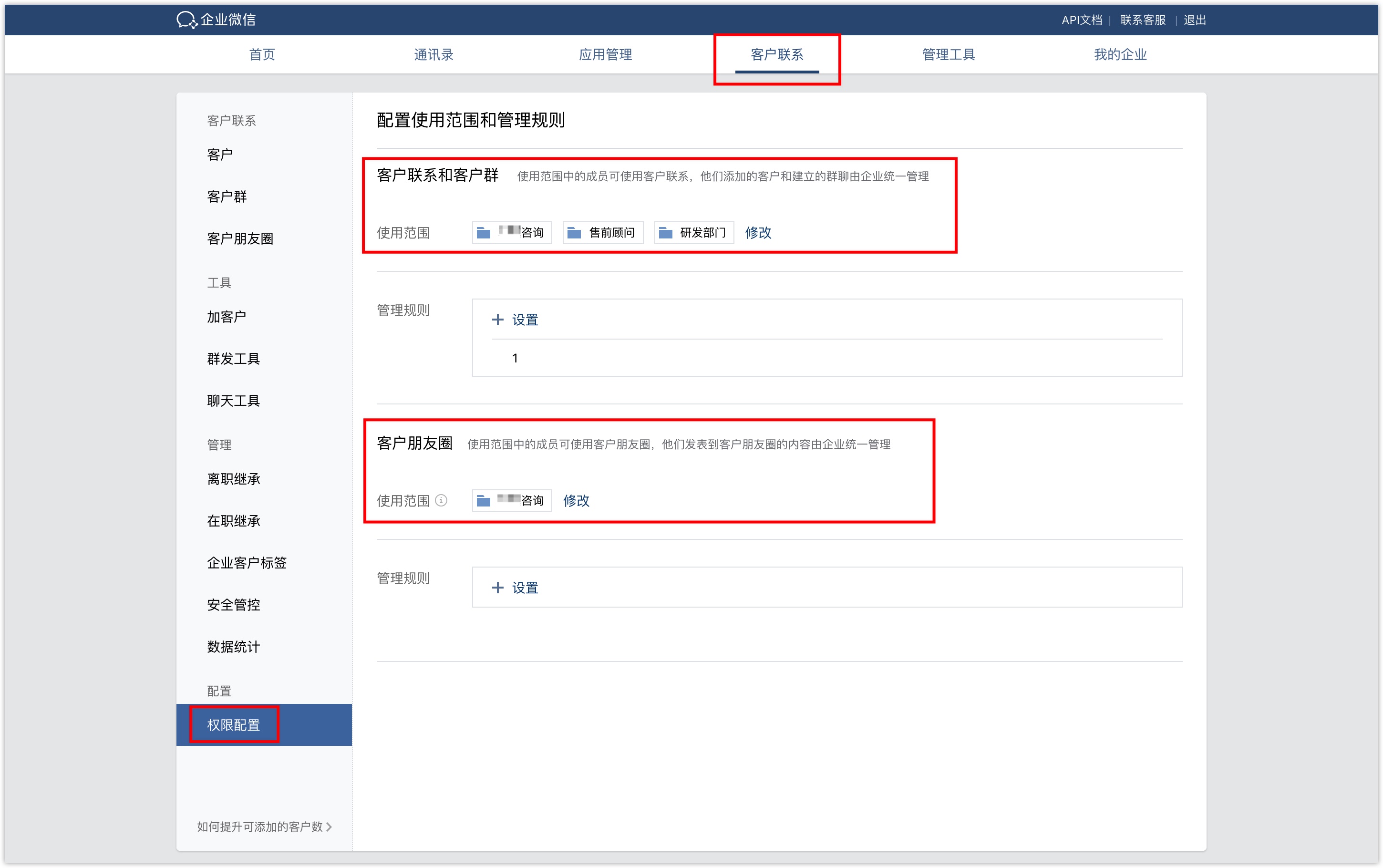Click folder icon of 咨询 tag under 客户朋友圈
Image resolution: width=1383 pixels, height=868 pixels.
click(484, 501)
